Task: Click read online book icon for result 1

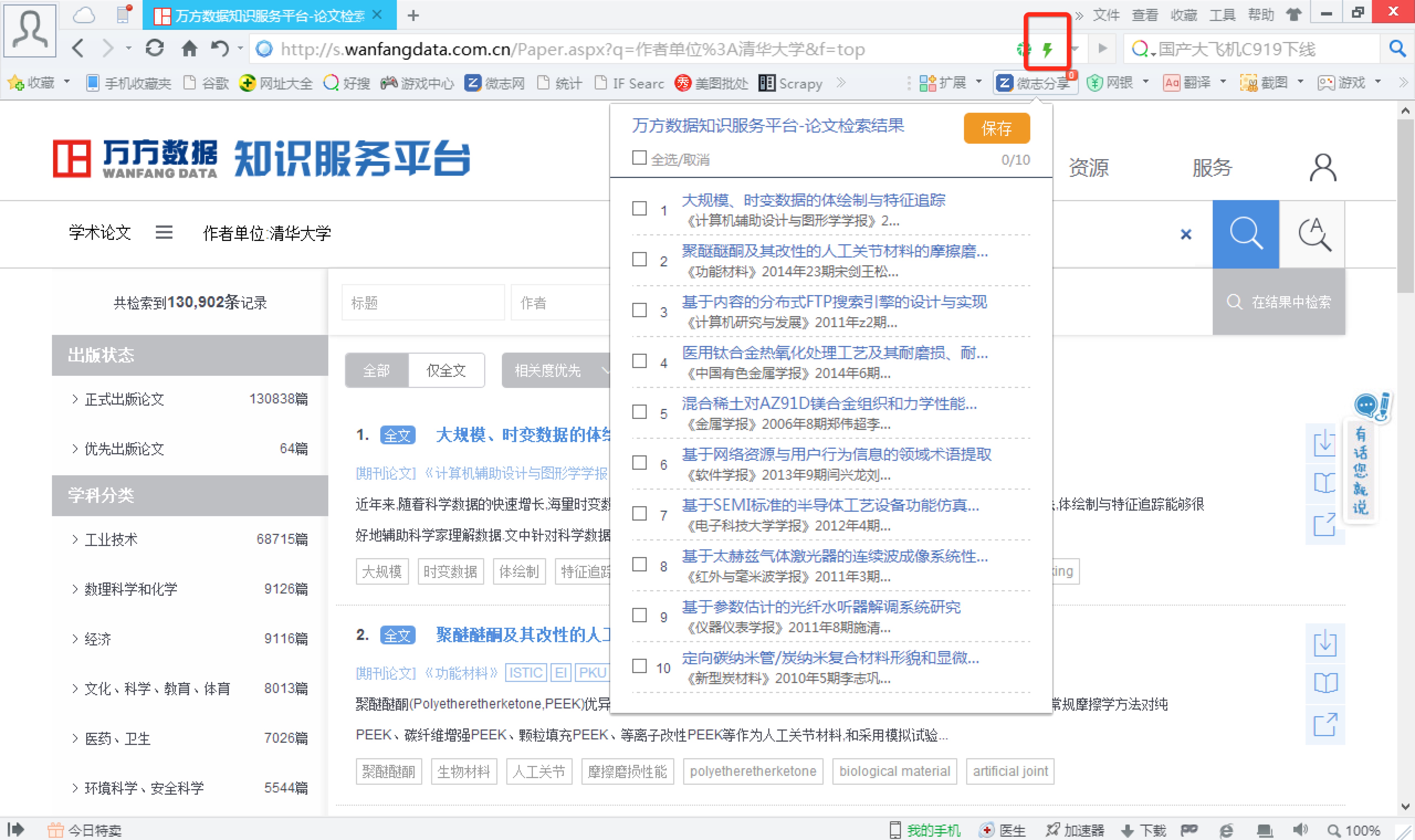Action: pos(1324,483)
